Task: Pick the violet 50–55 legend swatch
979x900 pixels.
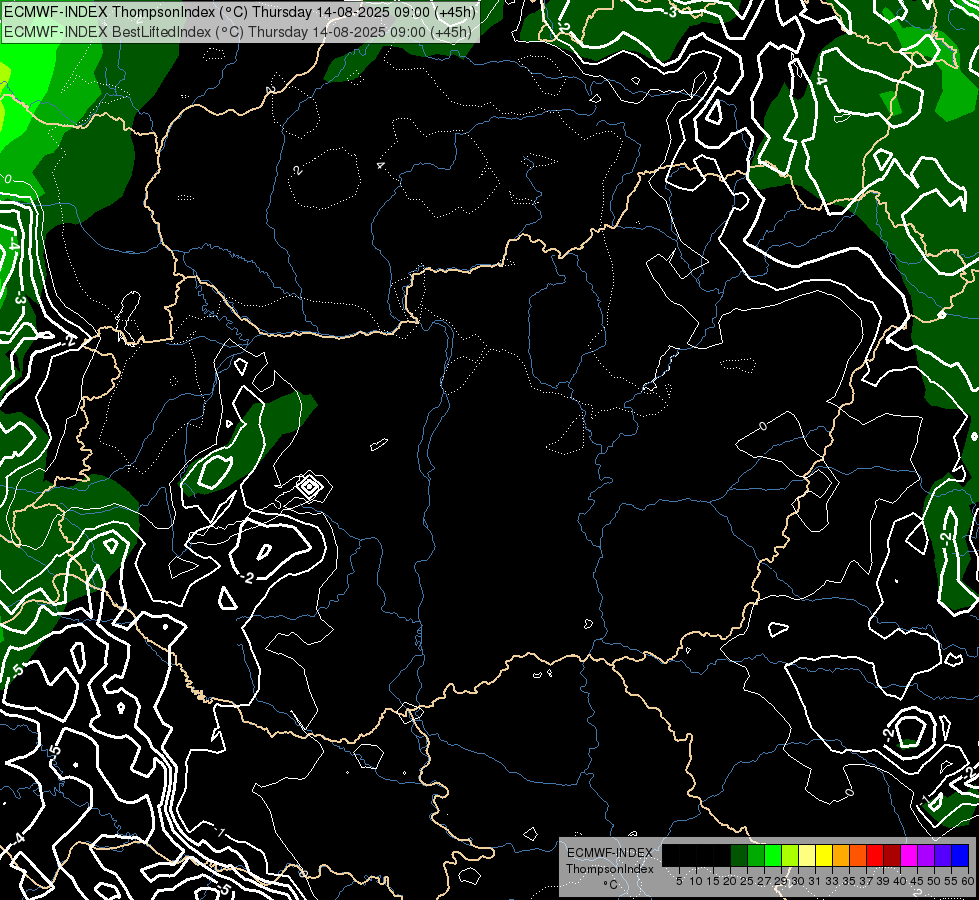Action: 943,855
